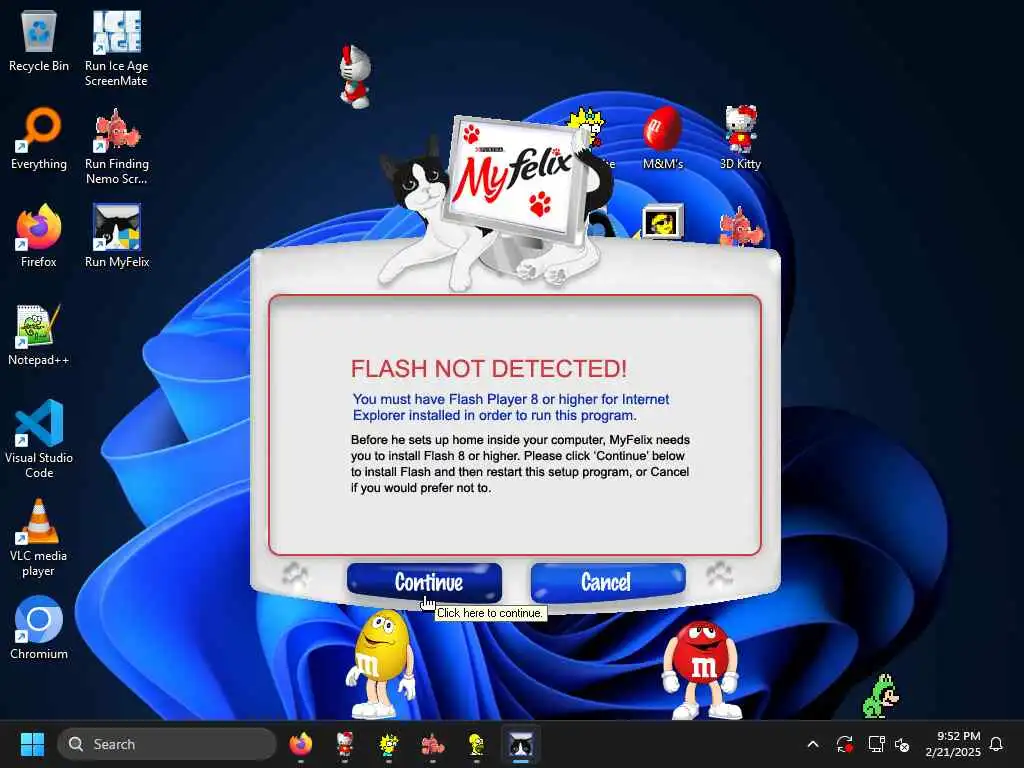
Task: Click the walking Hello Kitty robot screenmate
Action: pyautogui.click(x=355, y=76)
